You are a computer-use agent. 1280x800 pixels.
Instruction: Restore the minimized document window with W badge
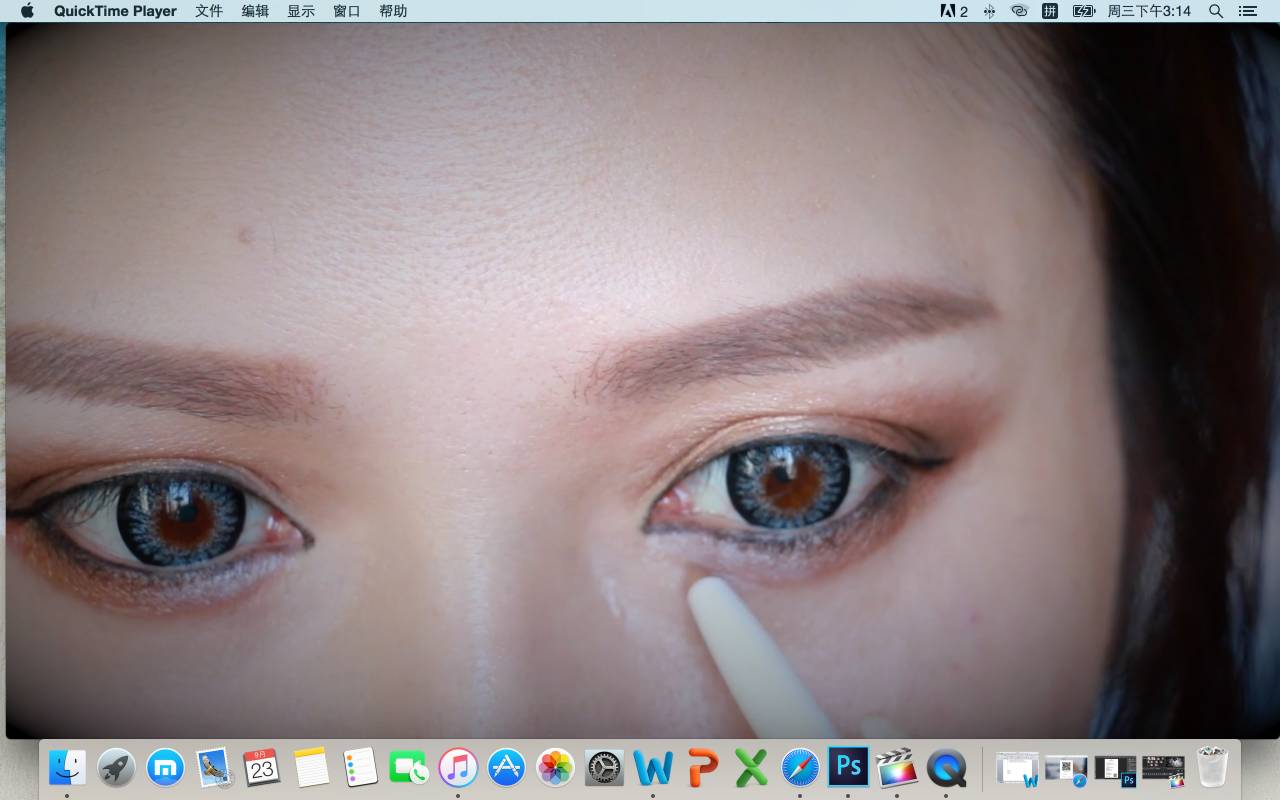pyautogui.click(x=1017, y=769)
